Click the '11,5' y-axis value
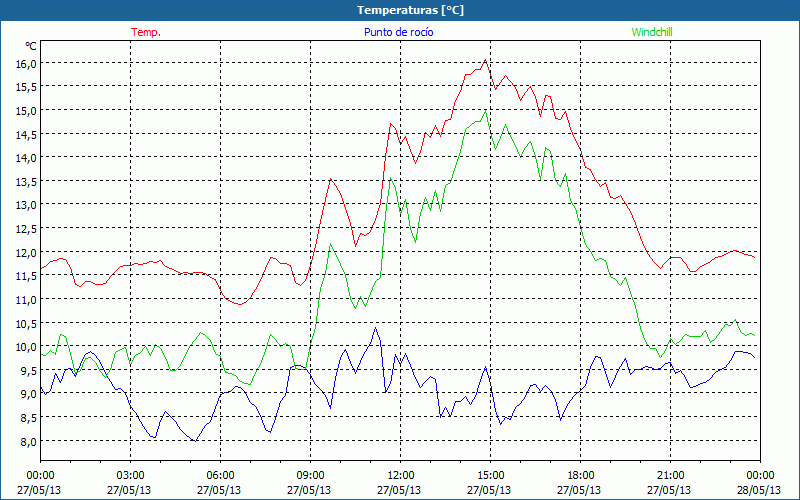 [27, 276]
